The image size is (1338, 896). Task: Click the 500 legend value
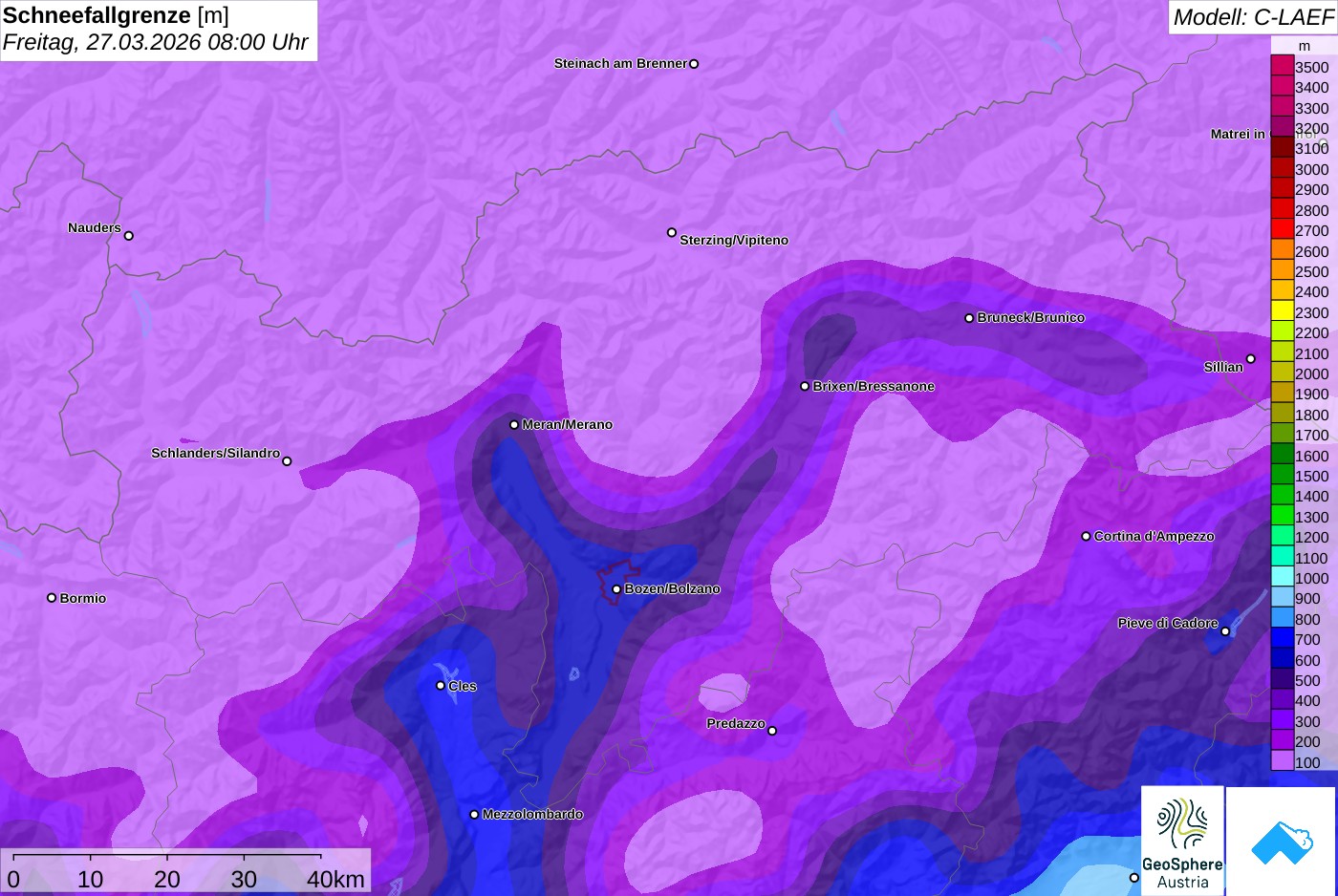tap(1308, 680)
